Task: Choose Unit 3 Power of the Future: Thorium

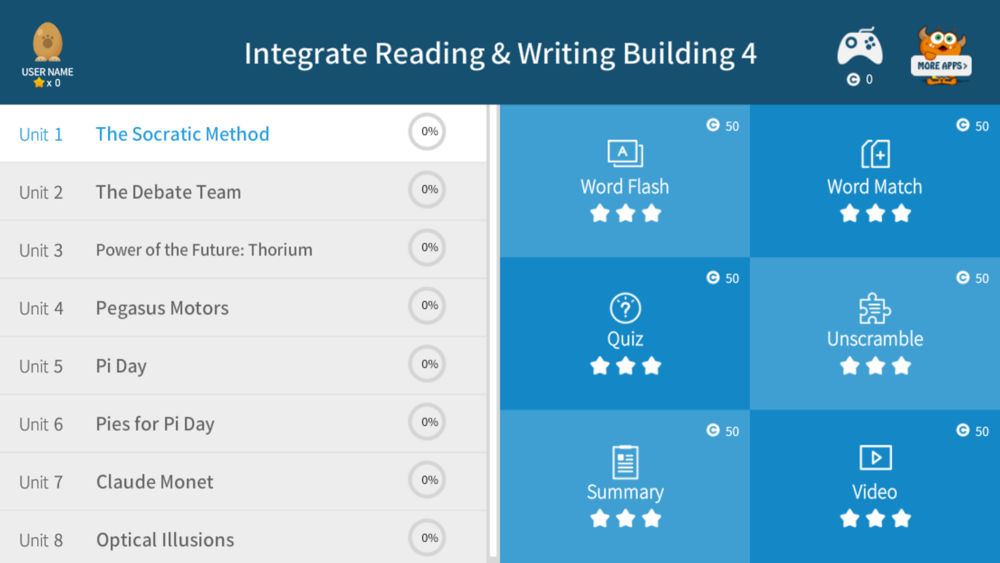Action: point(243,250)
